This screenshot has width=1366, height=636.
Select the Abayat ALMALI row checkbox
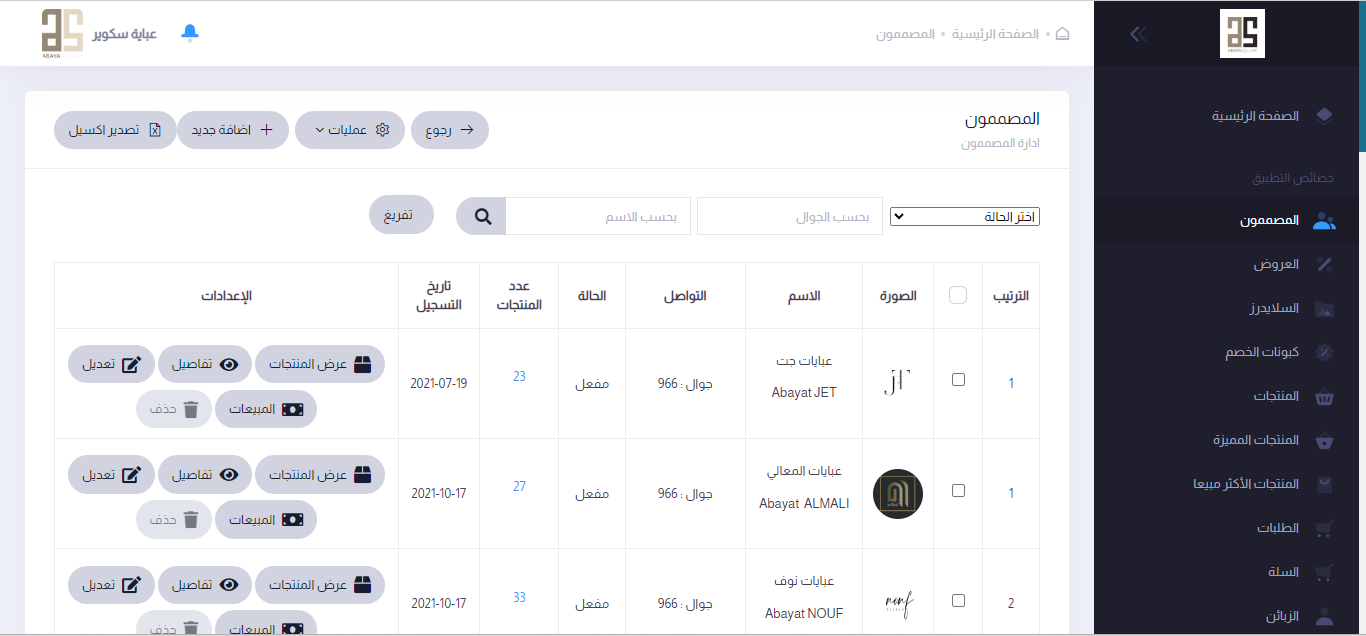tap(959, 490)
